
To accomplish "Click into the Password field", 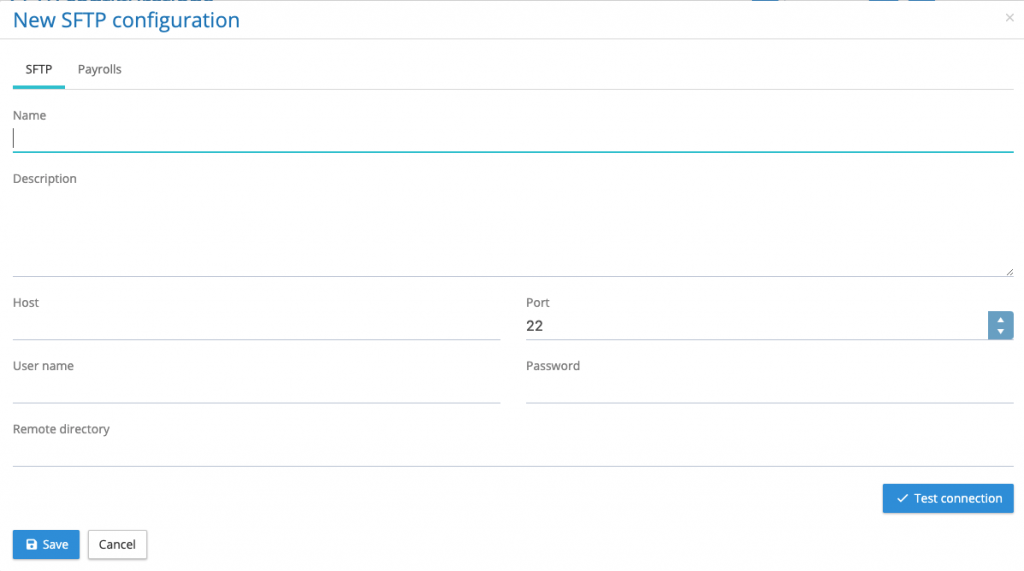I will click(x=769, y=390).
